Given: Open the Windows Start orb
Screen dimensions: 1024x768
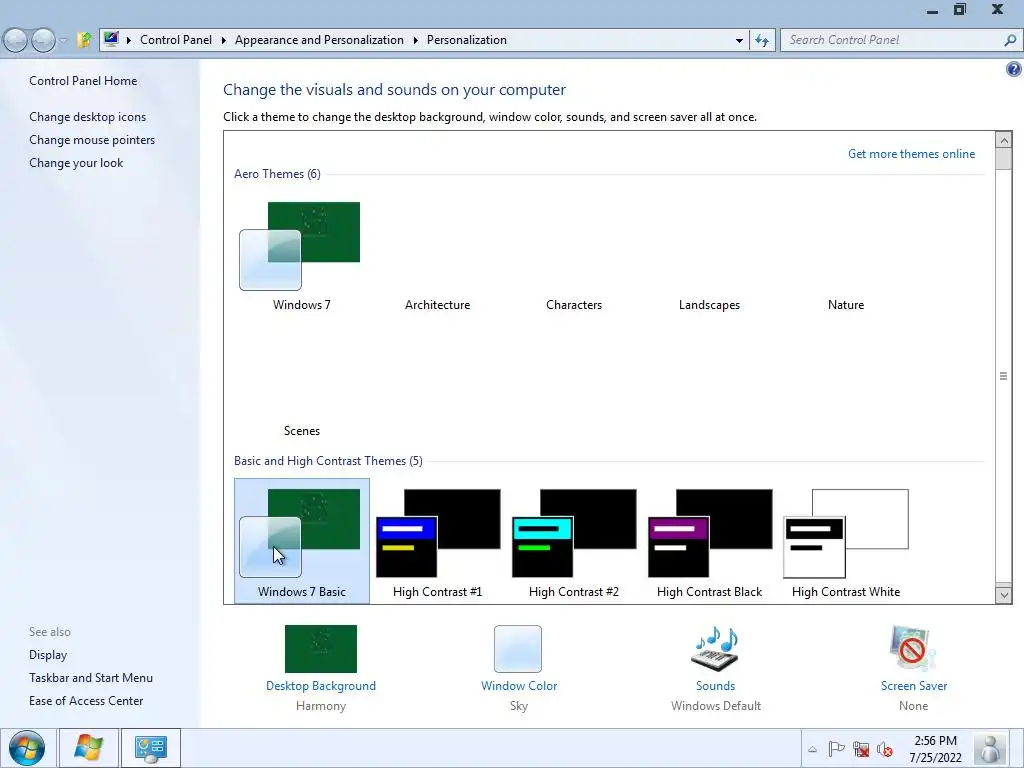Looking at the screenshot, I should pyautogui.click(x=27, y=748).
